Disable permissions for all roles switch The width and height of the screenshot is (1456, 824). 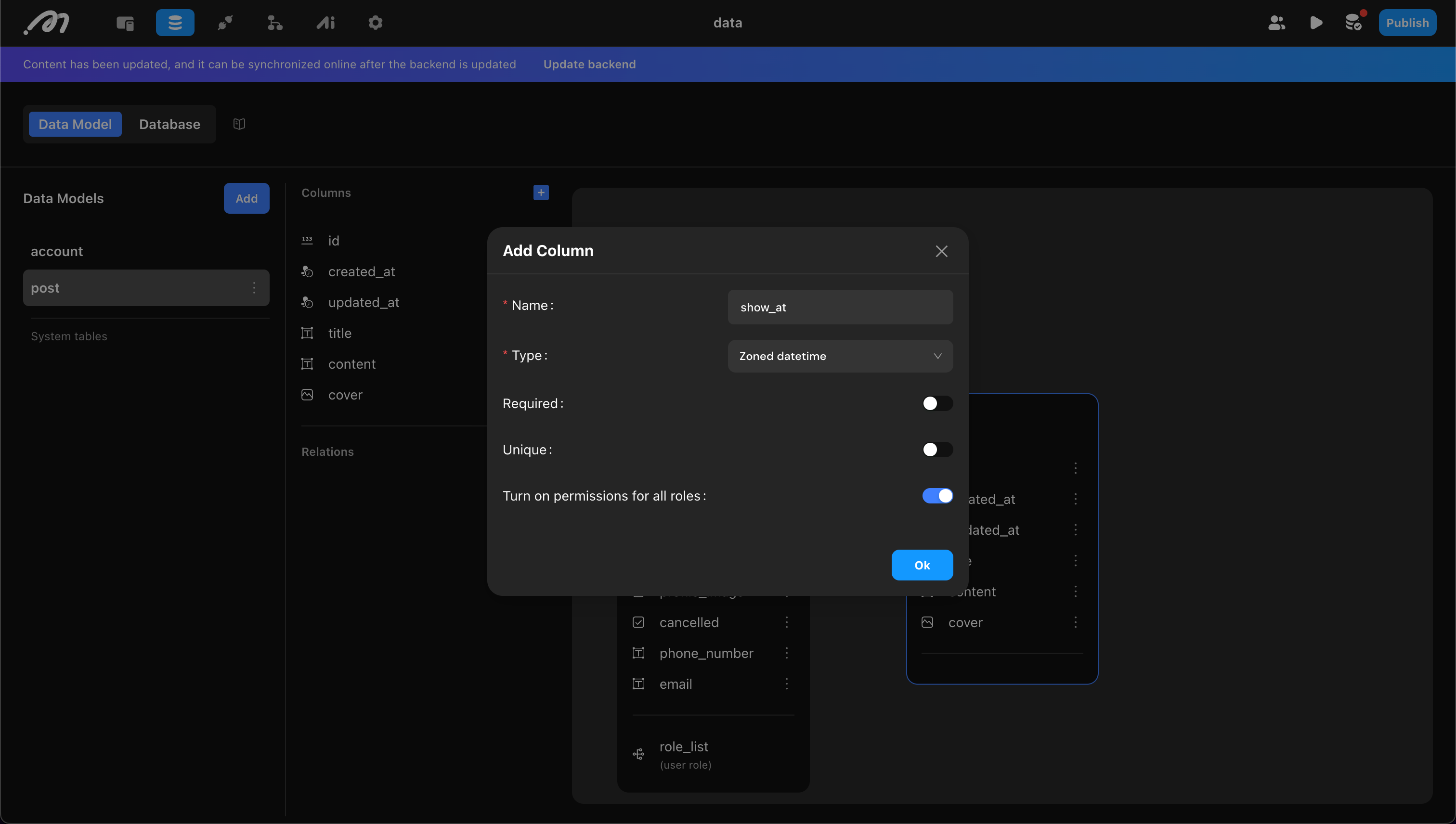click(937, 496)
